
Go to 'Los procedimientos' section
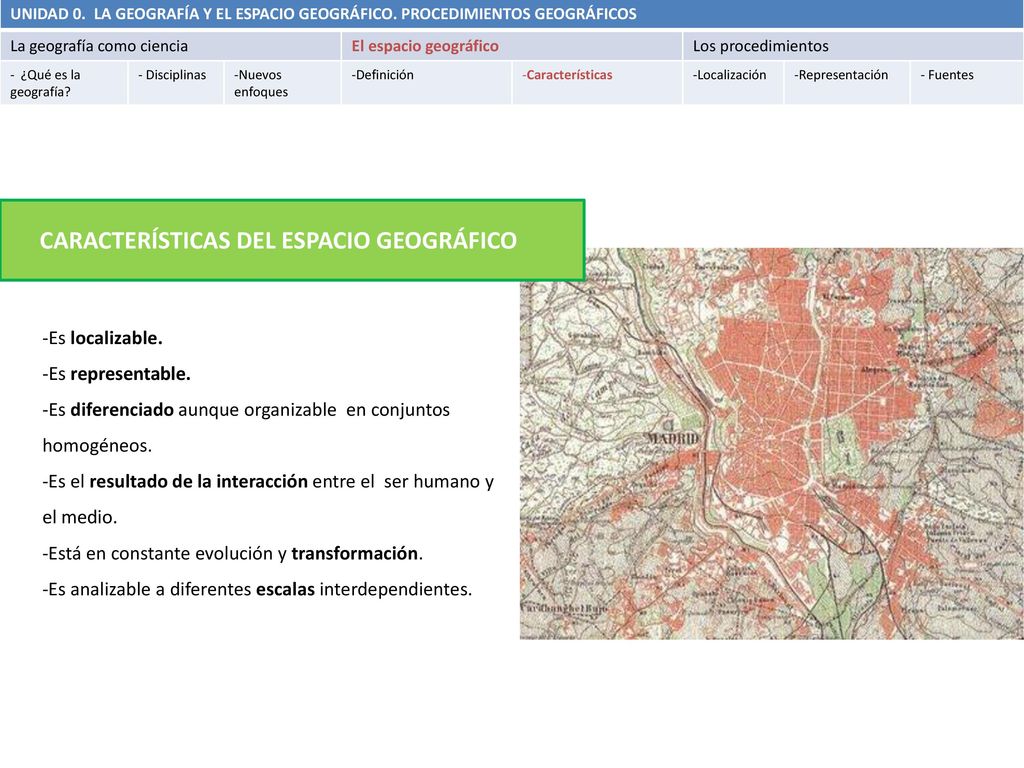point(853,46)
